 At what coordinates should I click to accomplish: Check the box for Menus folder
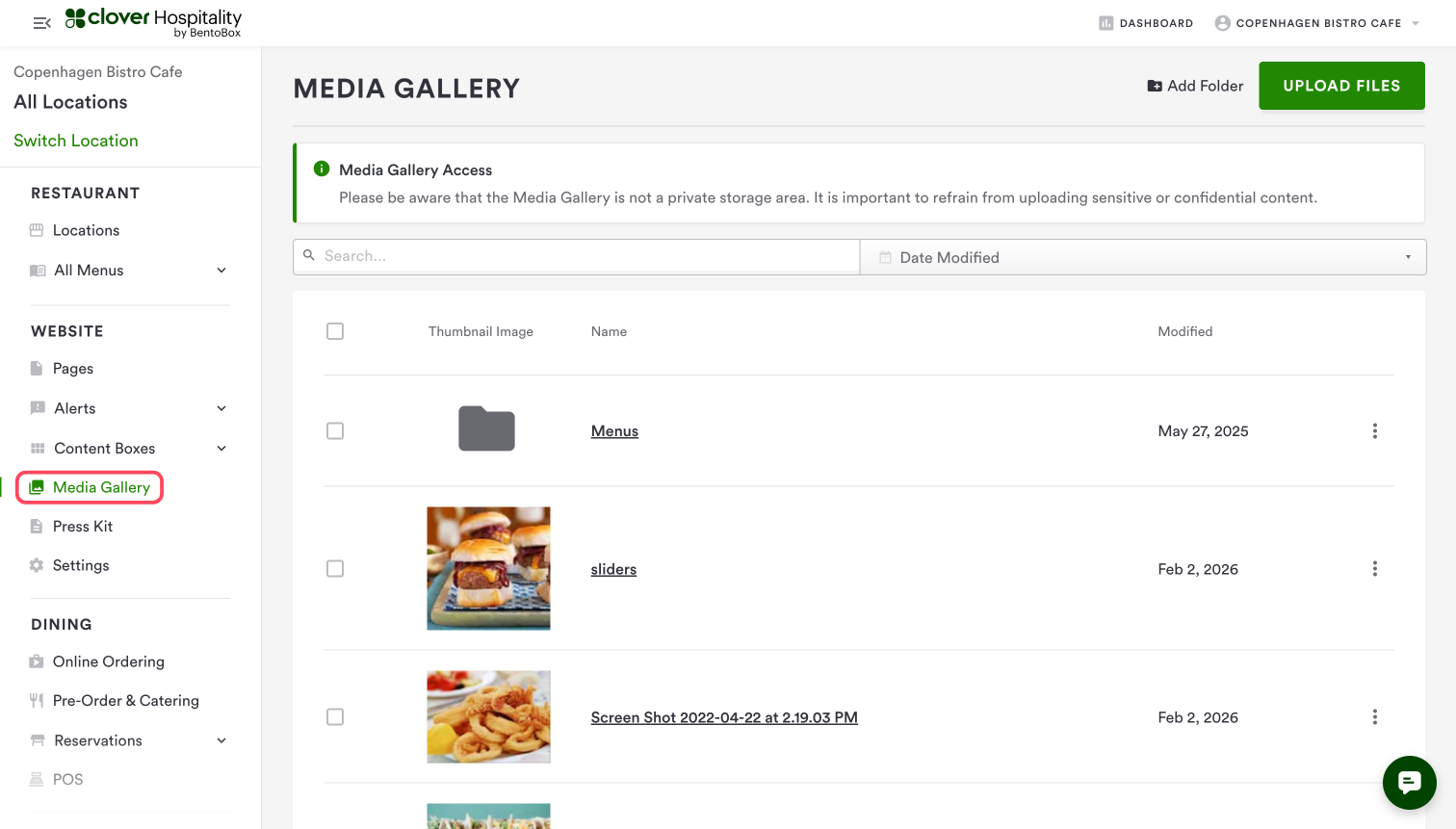coord(335,431)
